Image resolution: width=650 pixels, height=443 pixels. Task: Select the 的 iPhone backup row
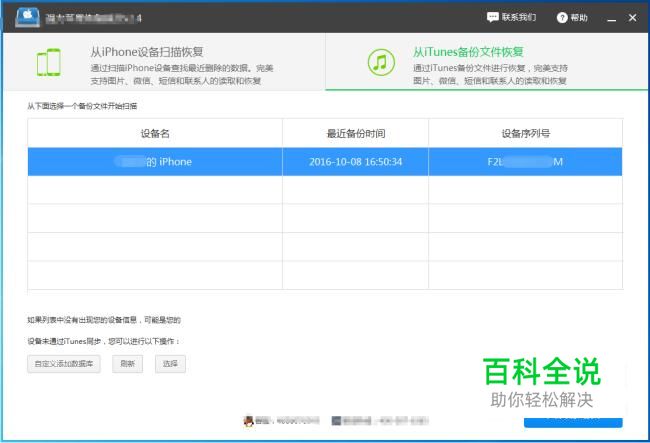[x=325, y=162]
